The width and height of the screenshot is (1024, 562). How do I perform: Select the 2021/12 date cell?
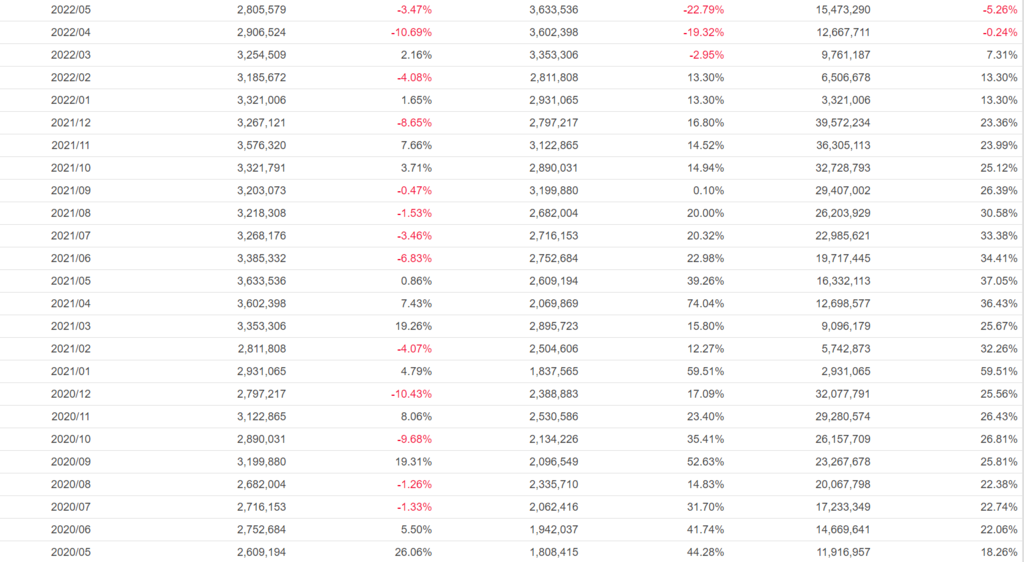[x=71, y=123]
